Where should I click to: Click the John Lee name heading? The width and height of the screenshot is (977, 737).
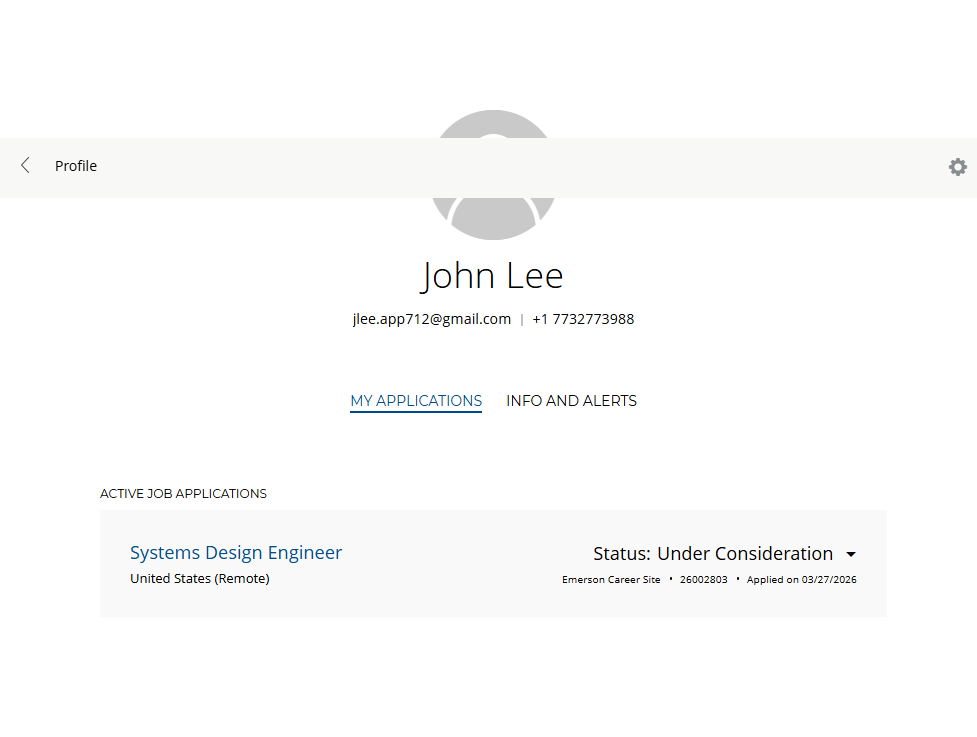(x=492, y=275)
